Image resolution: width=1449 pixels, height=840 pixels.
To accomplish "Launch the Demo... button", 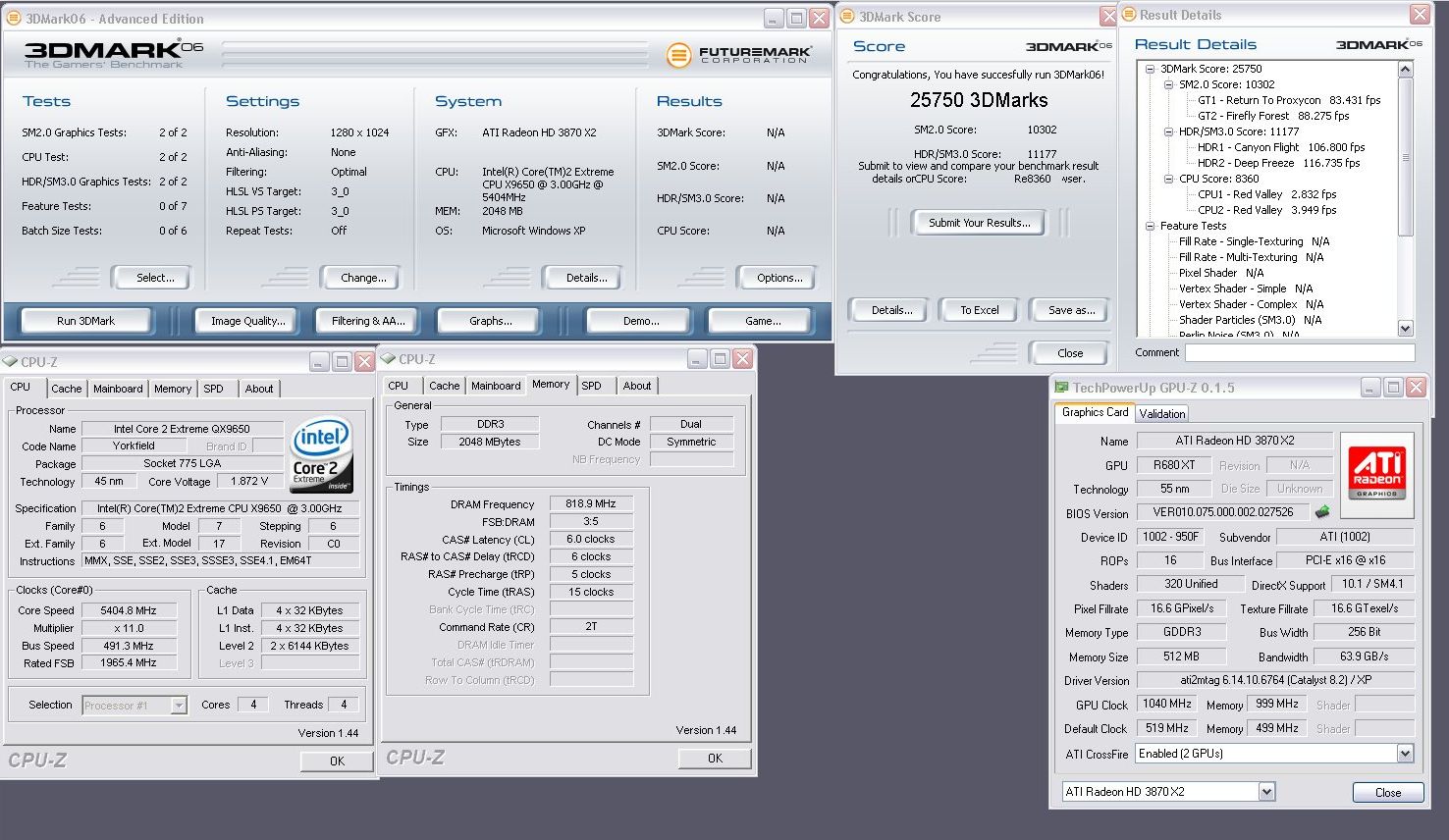I will coord(641,321).
